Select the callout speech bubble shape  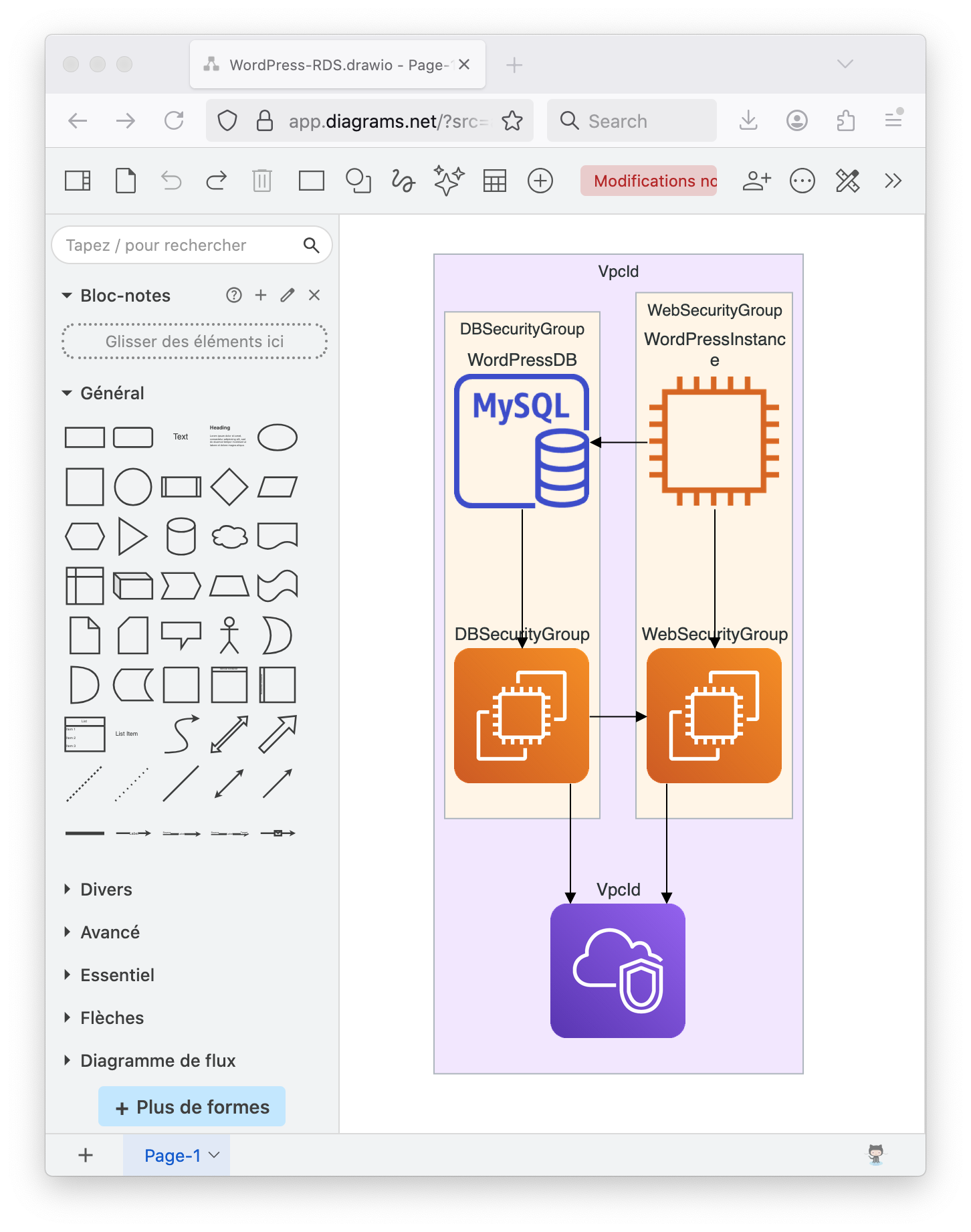tap(181, 635)
